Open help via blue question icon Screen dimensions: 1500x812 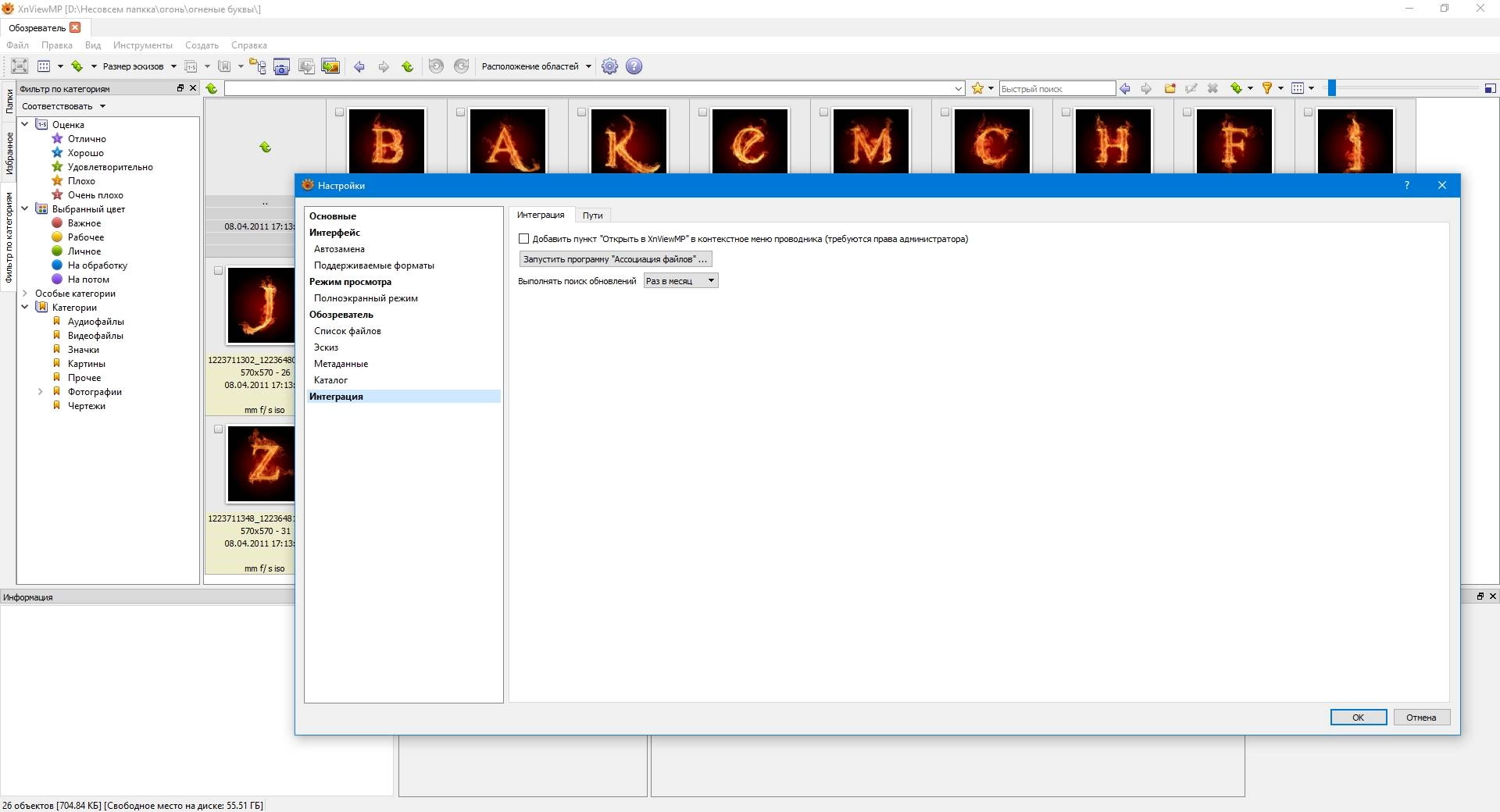click(x=634, y=66)
